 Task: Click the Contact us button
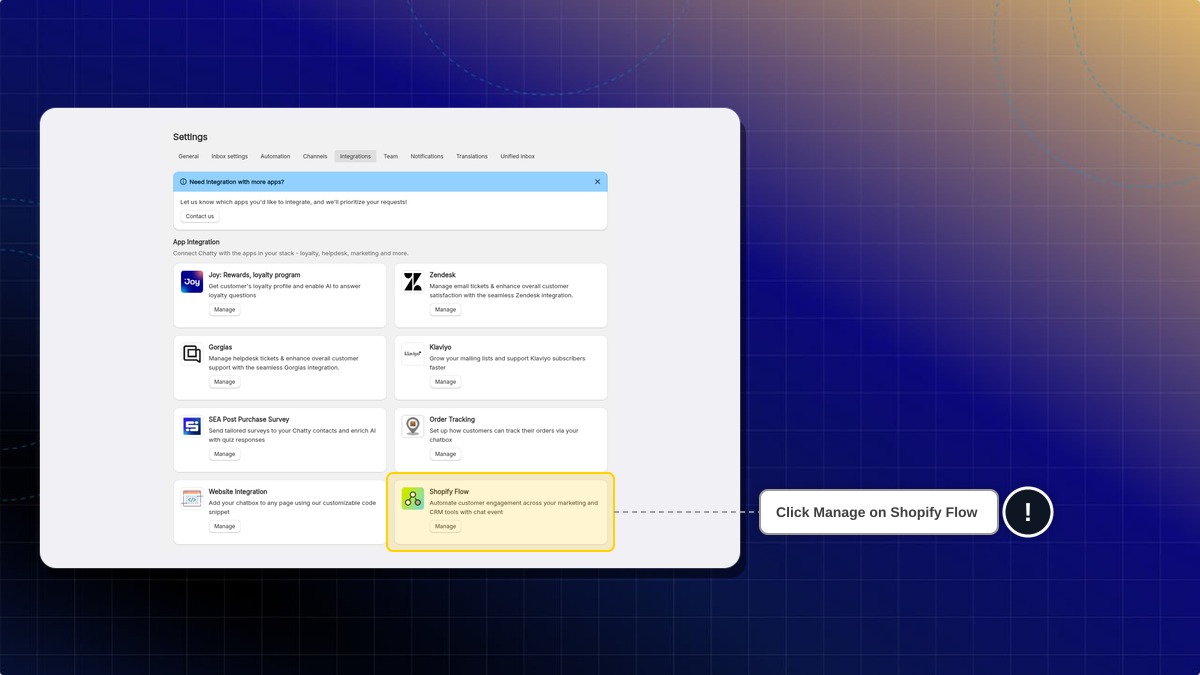[200, 216]
